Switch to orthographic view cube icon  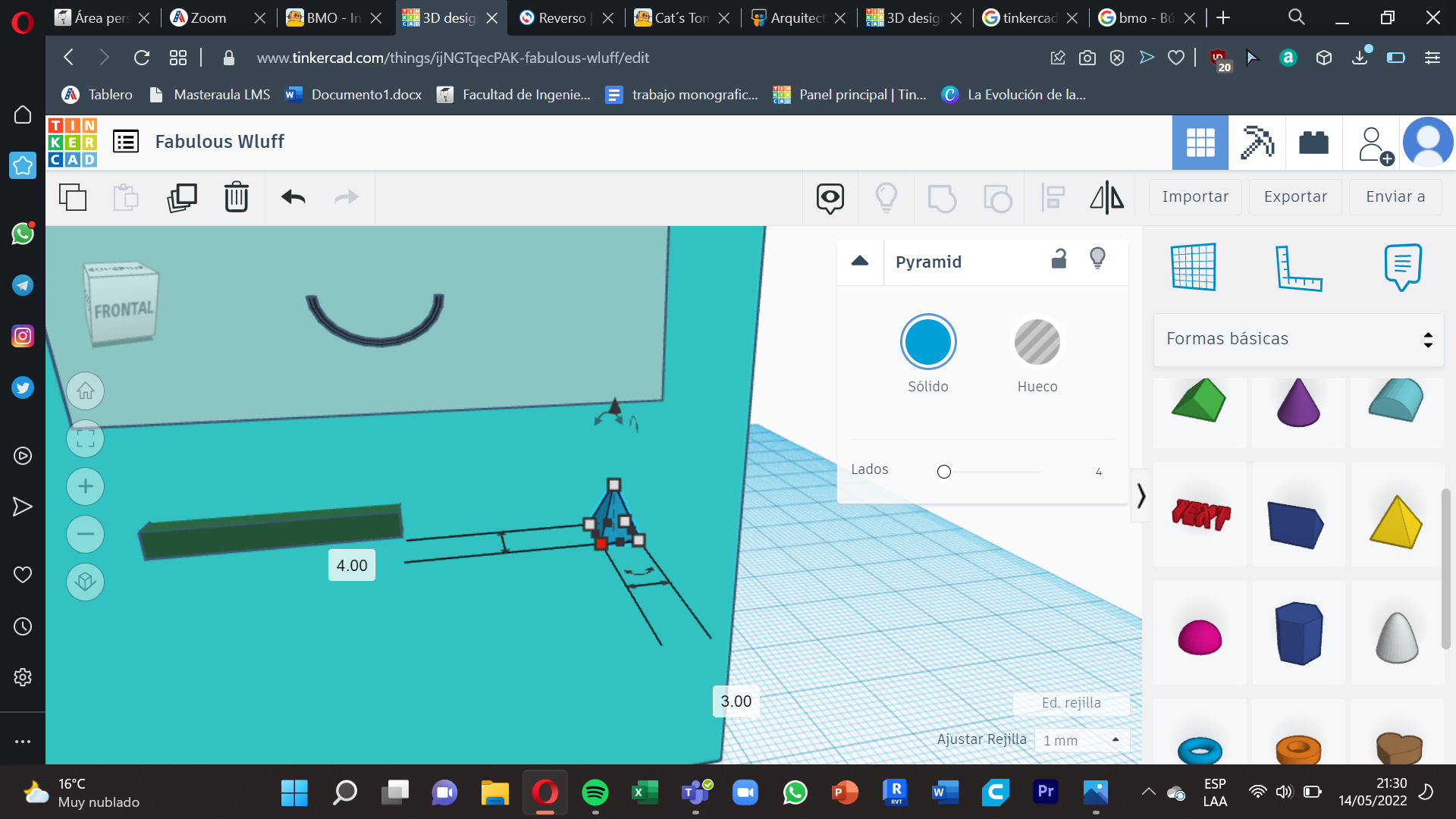click(86, 582)
